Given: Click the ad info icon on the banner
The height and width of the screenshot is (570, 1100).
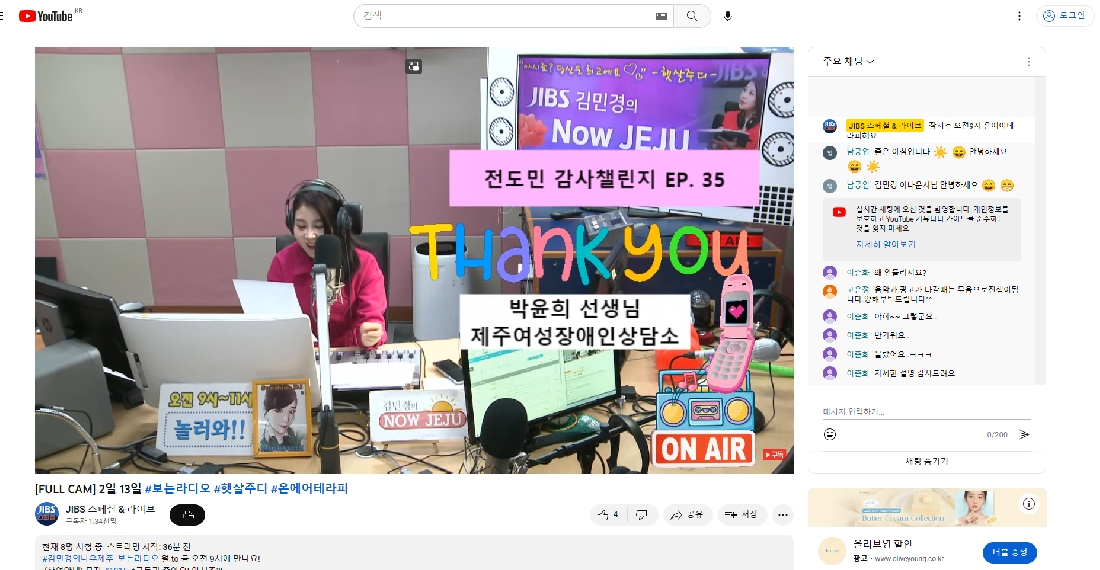Looking at the screenshot, I should 1028,503.
